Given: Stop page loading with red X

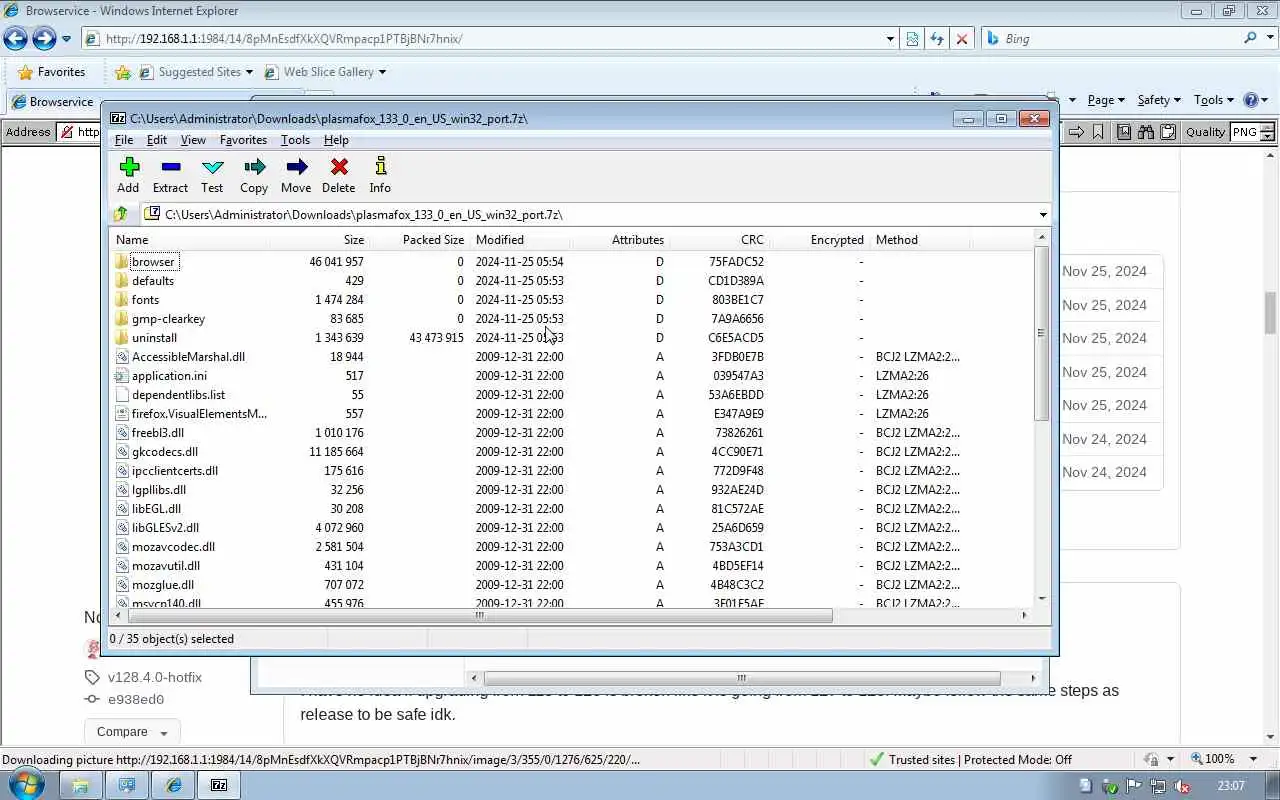Looking at the screenshot, I should [x=962, y=39].
